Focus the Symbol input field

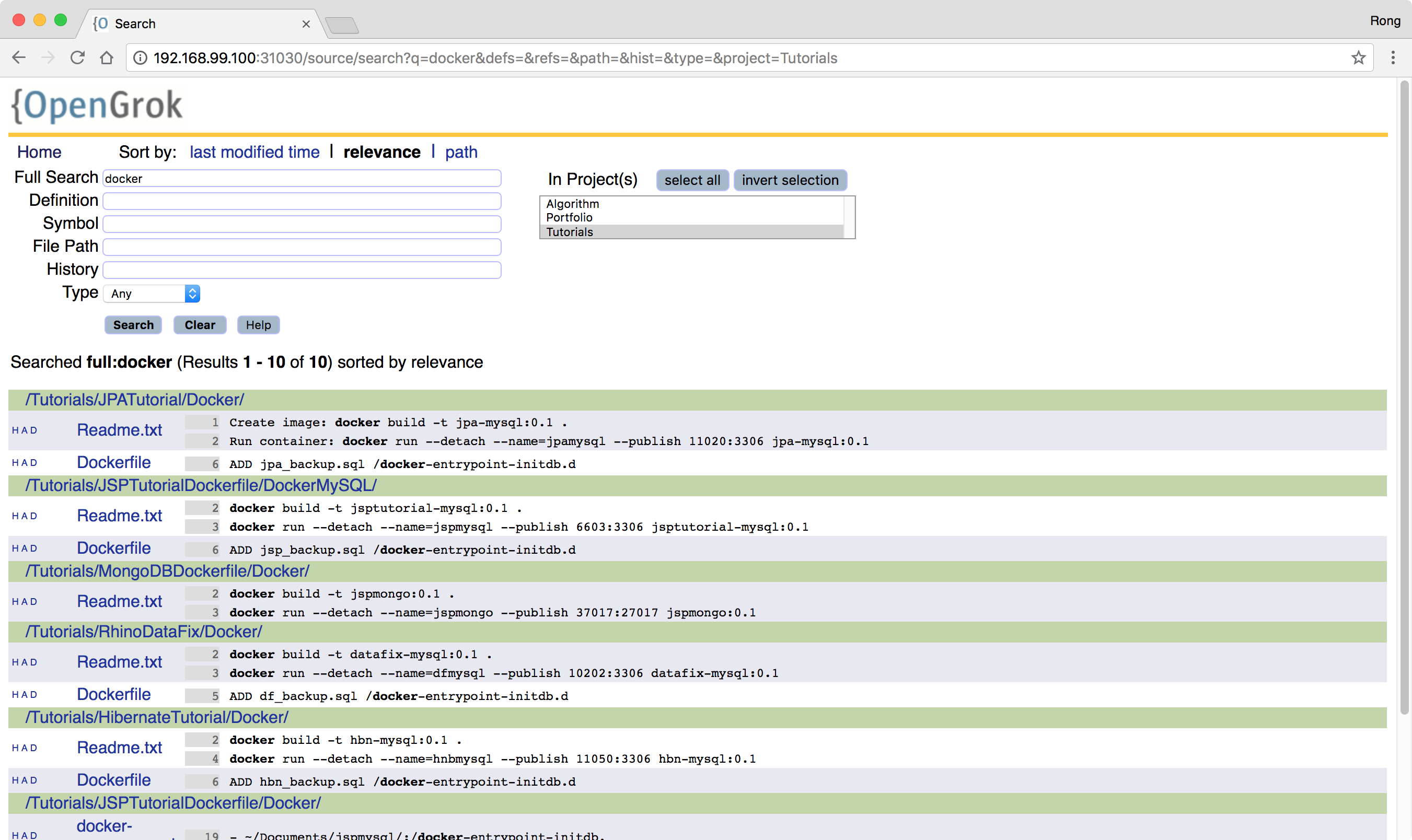302,224
